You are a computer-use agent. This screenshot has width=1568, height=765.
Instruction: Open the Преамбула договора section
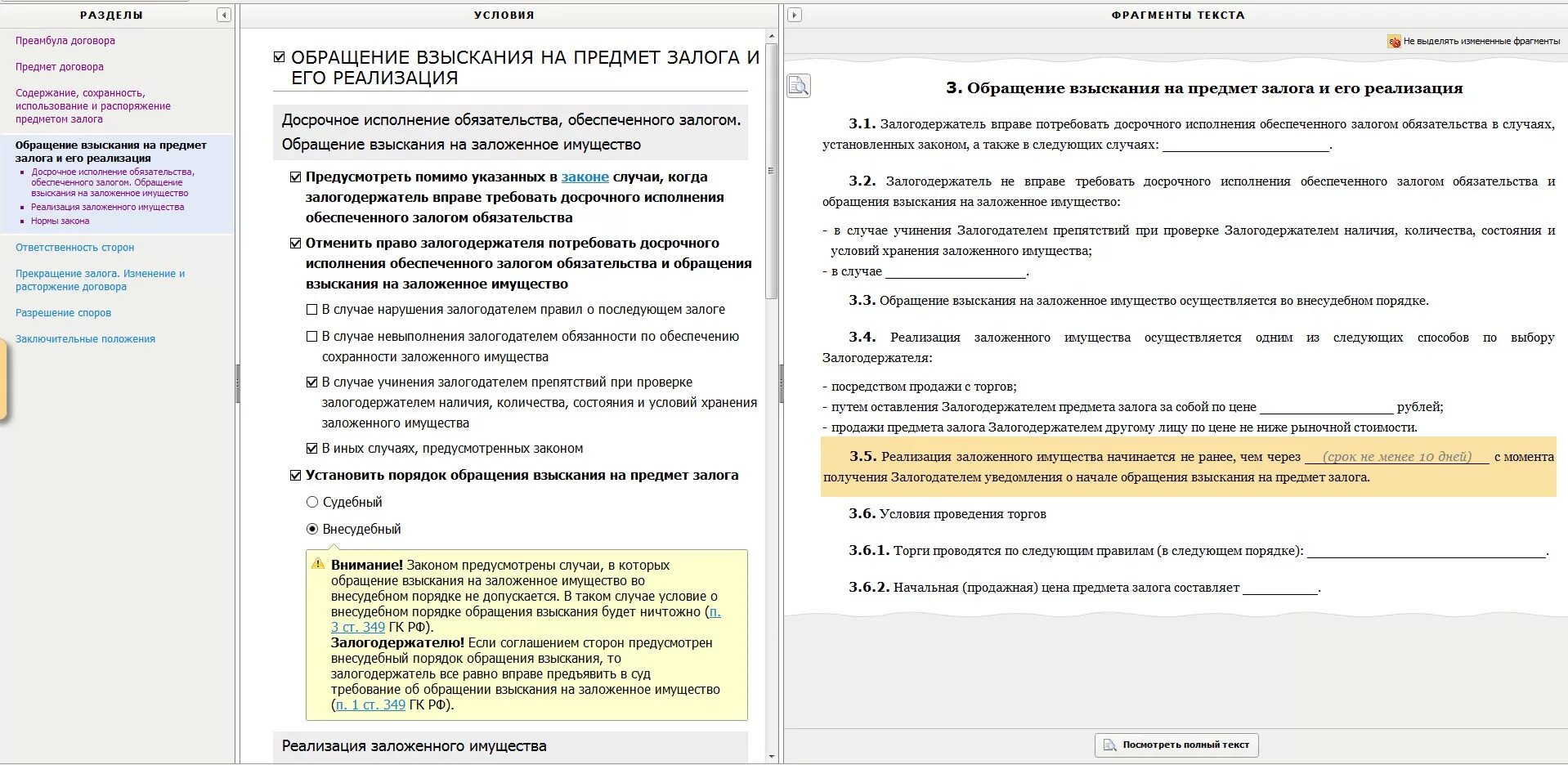(x=65, y=41)
